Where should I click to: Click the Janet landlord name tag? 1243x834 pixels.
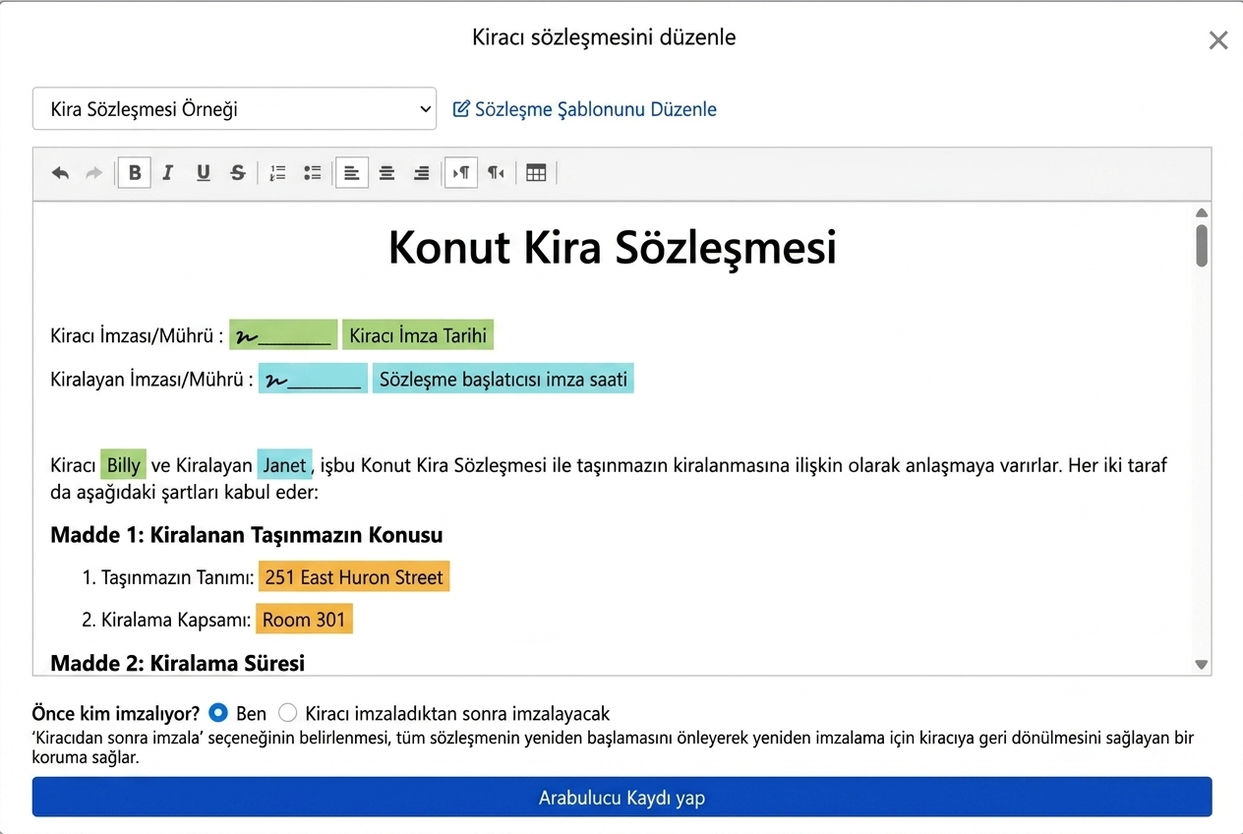pyautogui.click(x=285, y=465)
